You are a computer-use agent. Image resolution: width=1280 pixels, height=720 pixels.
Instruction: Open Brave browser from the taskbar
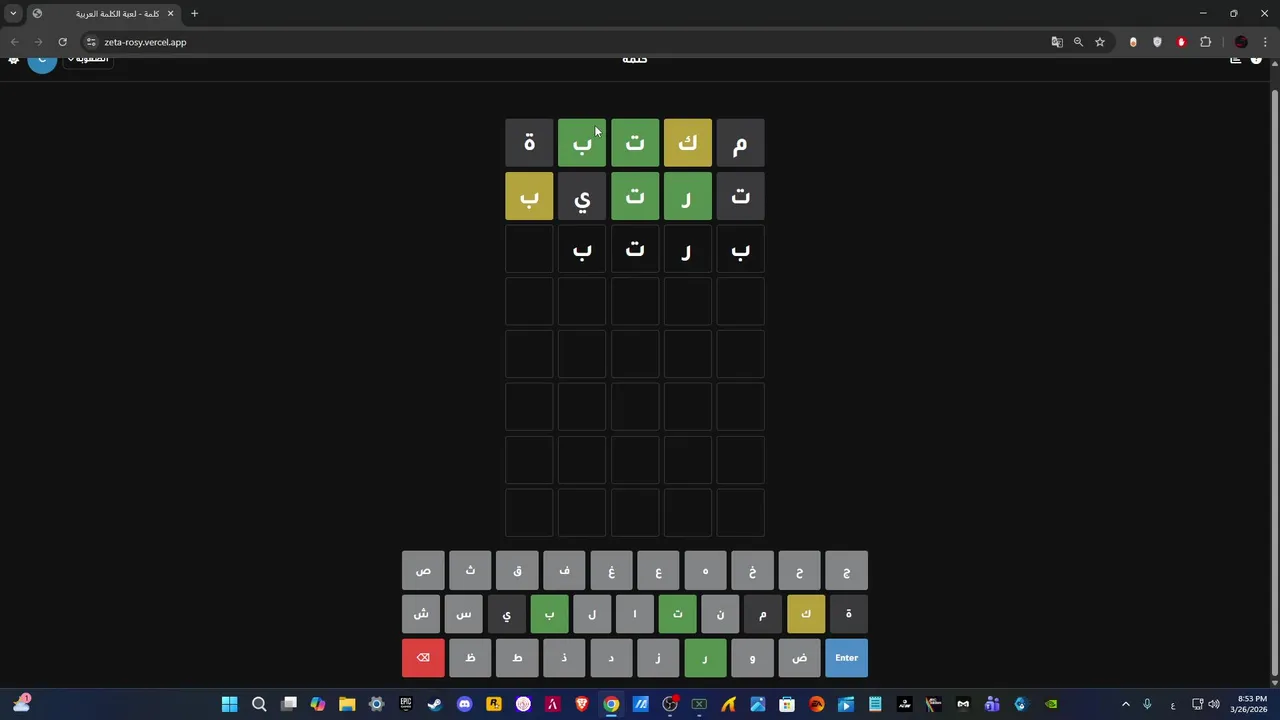pos(582,704)
